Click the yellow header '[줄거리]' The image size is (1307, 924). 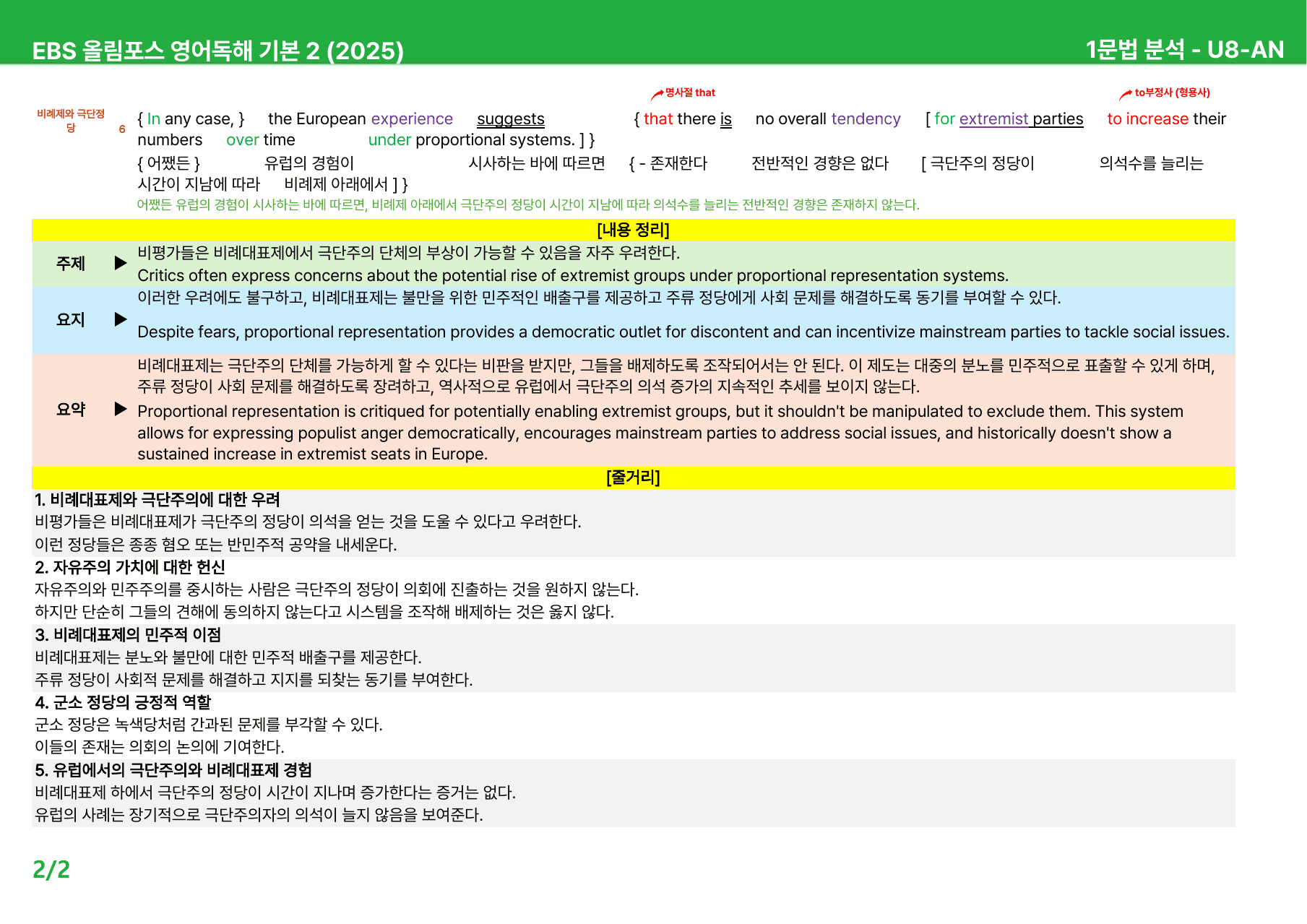(634, 478)
